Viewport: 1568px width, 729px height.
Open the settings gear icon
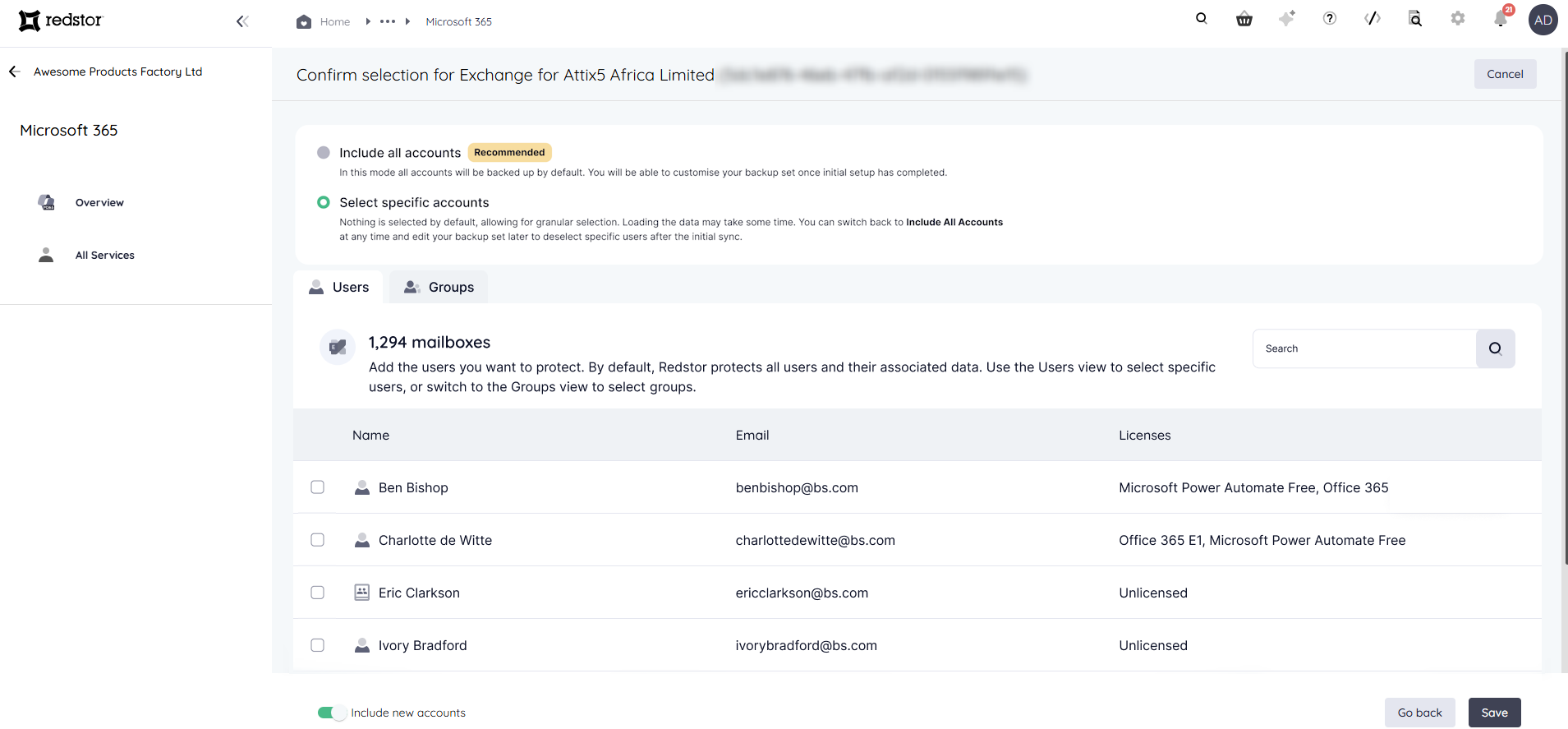click(x=1458, y=18)
